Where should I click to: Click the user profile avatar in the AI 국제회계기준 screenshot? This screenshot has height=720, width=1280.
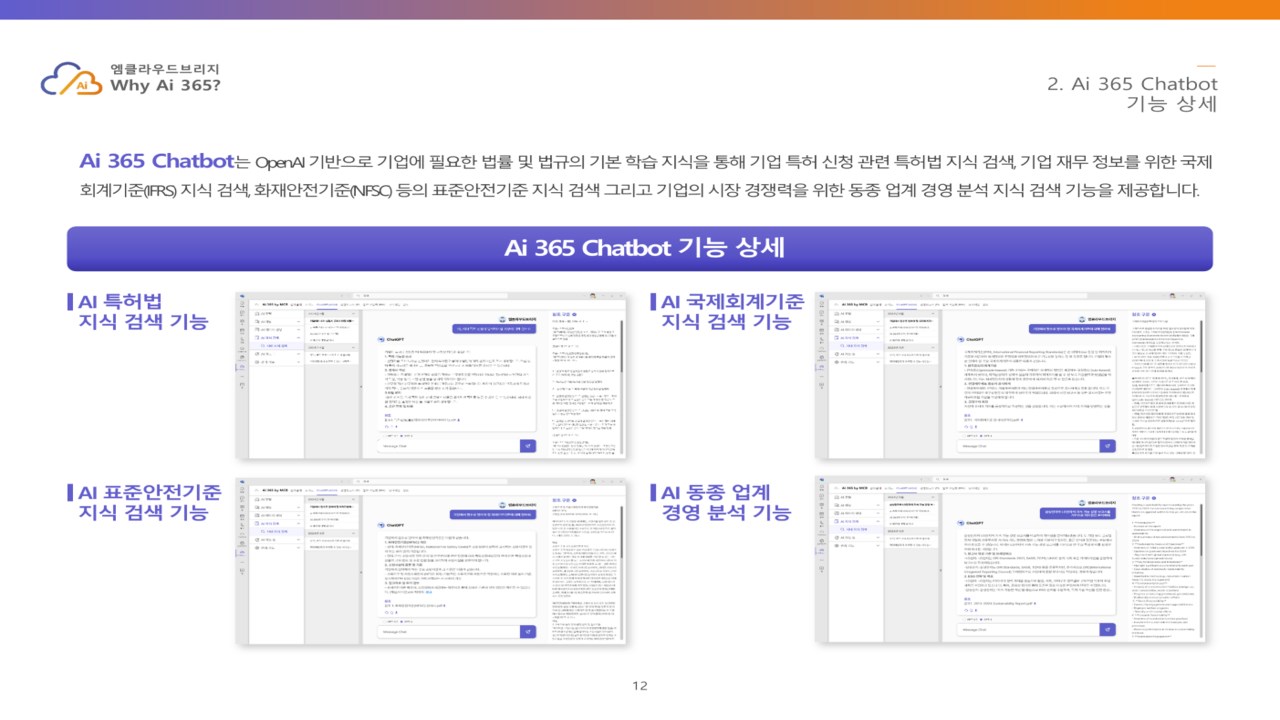(x=1172, y=296)
